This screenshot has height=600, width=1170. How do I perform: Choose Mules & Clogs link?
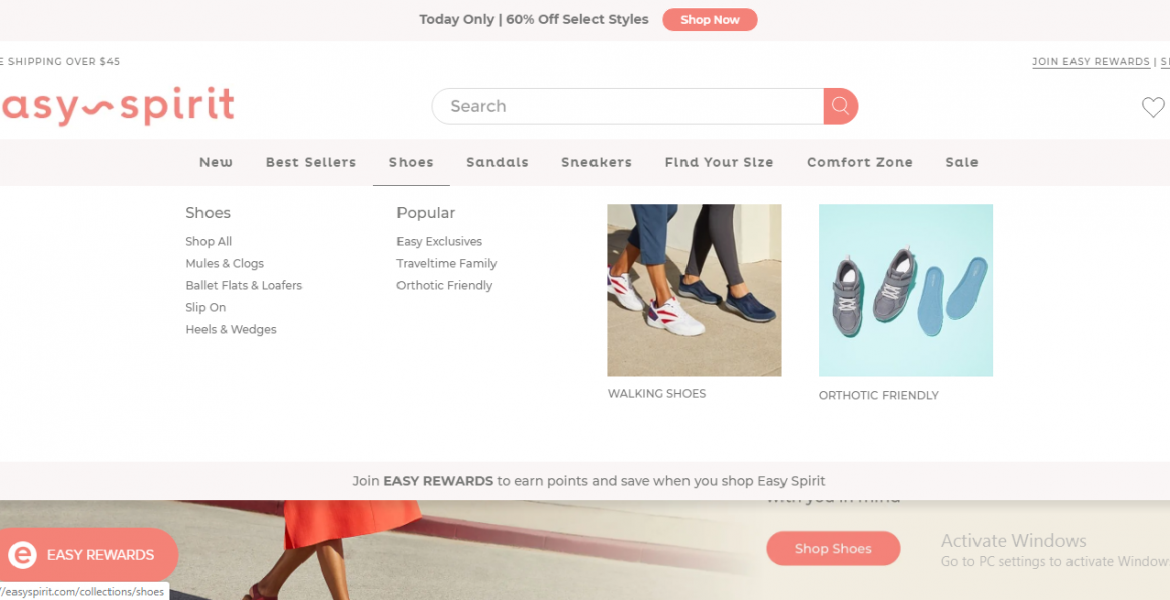(x=224, y=264)
